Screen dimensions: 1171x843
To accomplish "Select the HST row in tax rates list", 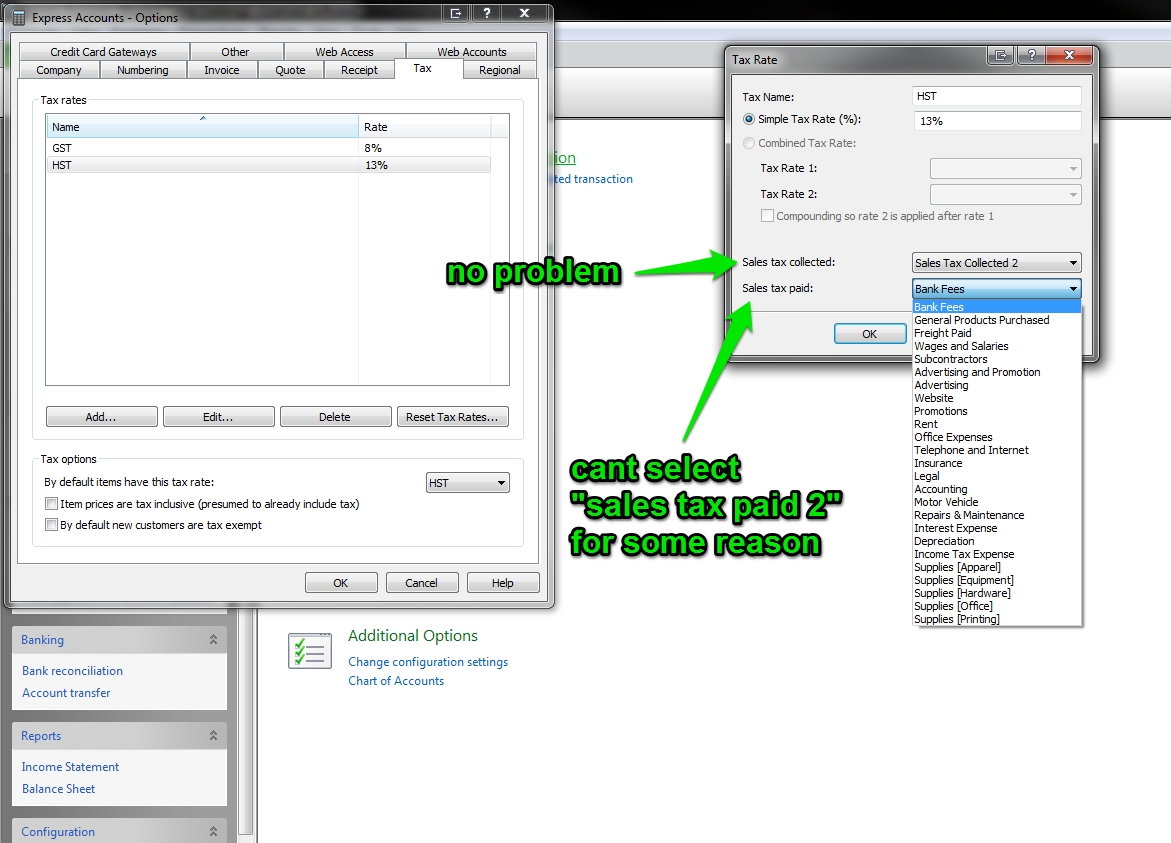I will click(269, 165).
